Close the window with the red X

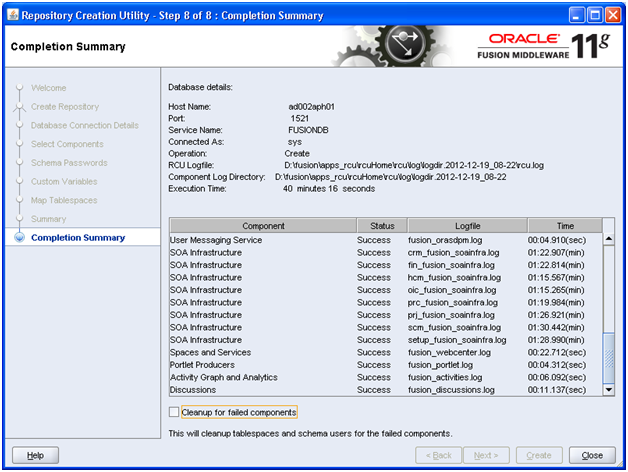tap(613, 15)
